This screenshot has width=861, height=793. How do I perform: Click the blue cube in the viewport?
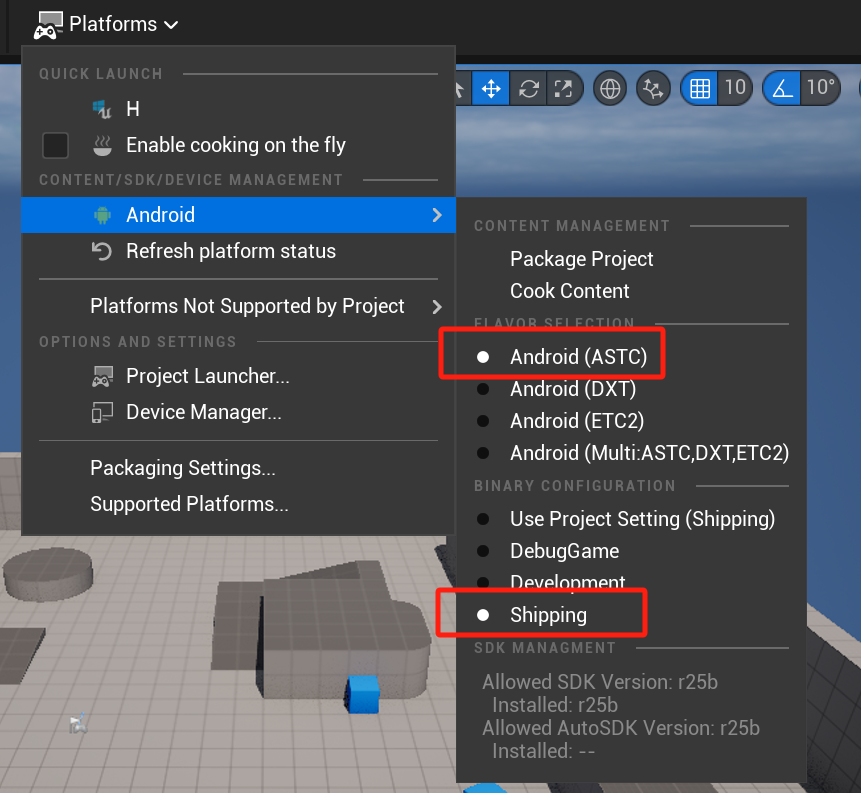click(363, 694)
